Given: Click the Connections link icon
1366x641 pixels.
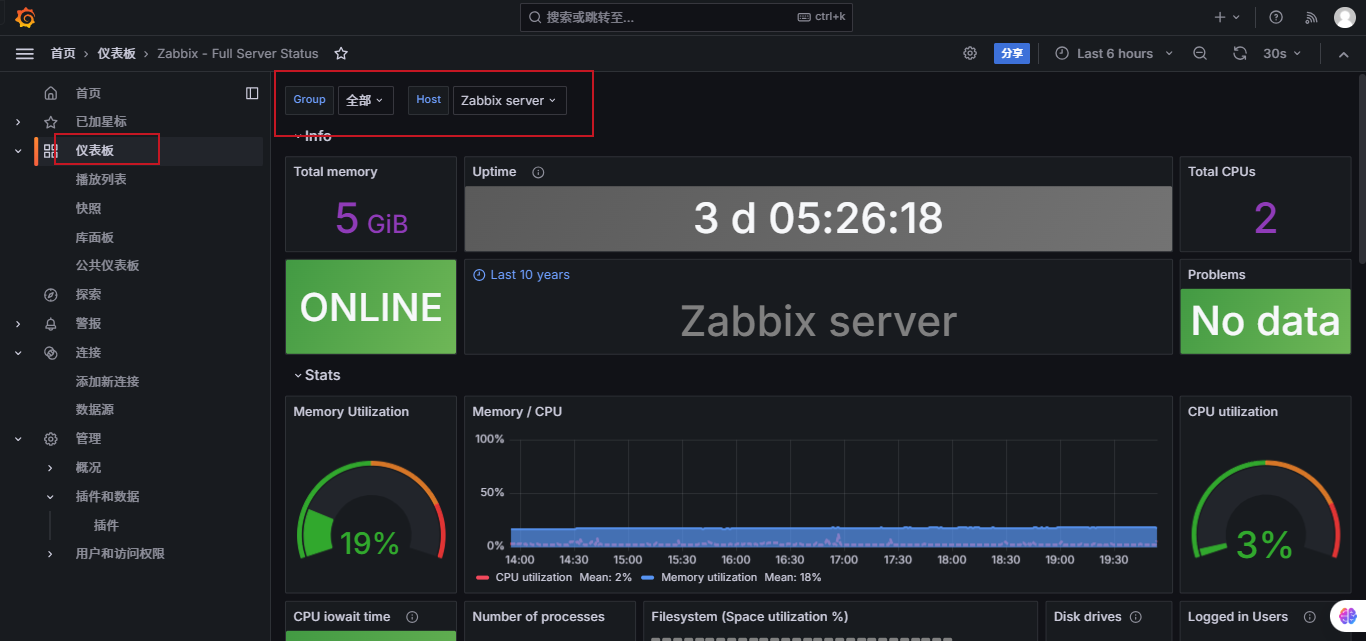Looking at the screenshot, I should (51, 353).
